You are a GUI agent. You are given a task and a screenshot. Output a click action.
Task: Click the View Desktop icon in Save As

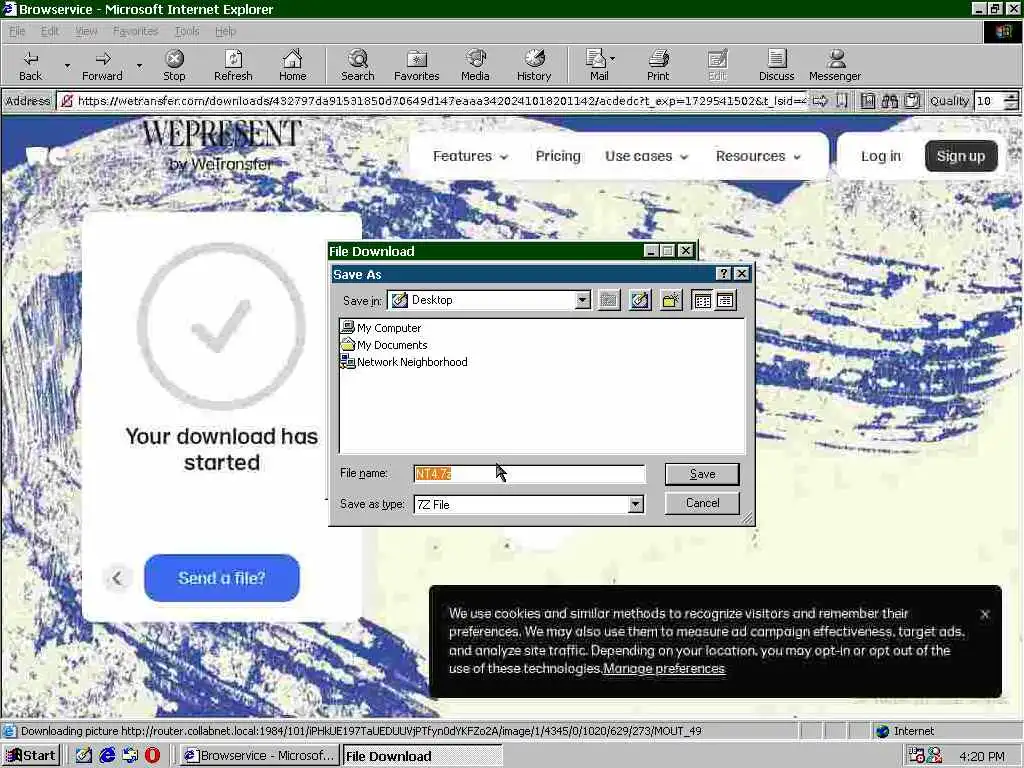640,300
